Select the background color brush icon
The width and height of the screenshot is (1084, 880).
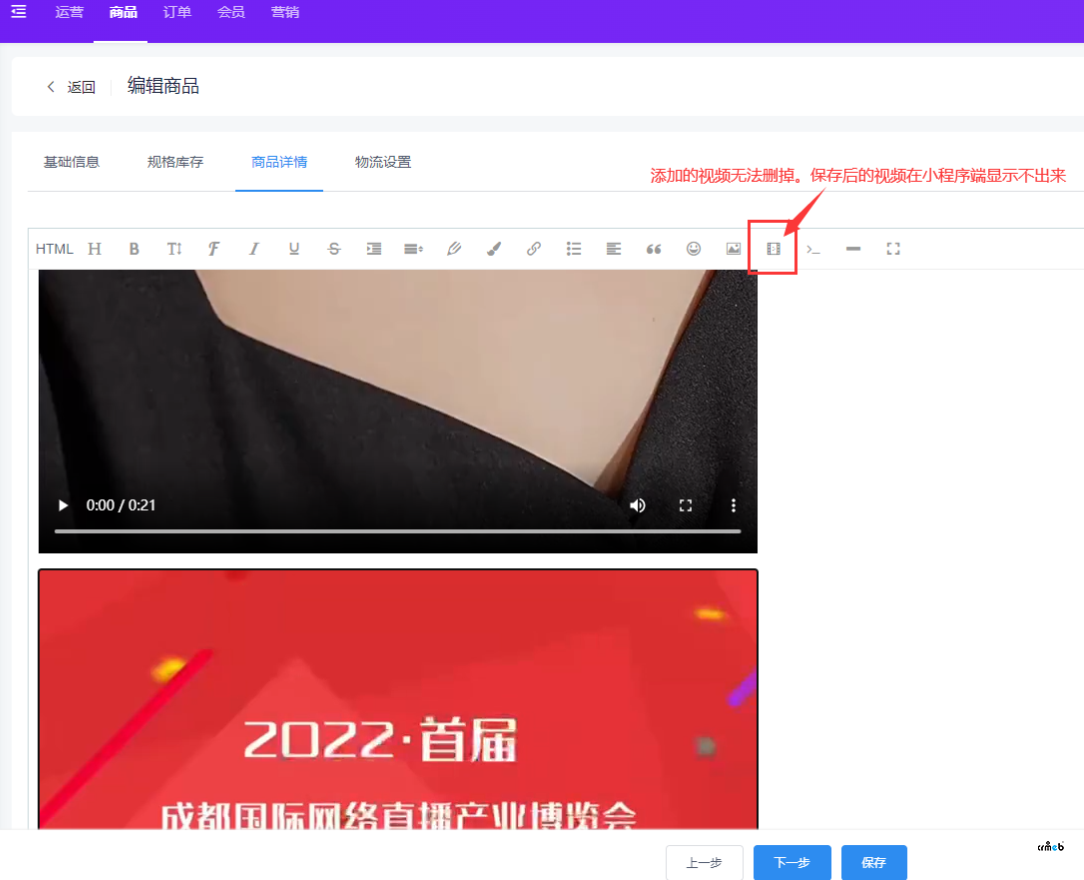pyautogui.click(x=494, y=249)
